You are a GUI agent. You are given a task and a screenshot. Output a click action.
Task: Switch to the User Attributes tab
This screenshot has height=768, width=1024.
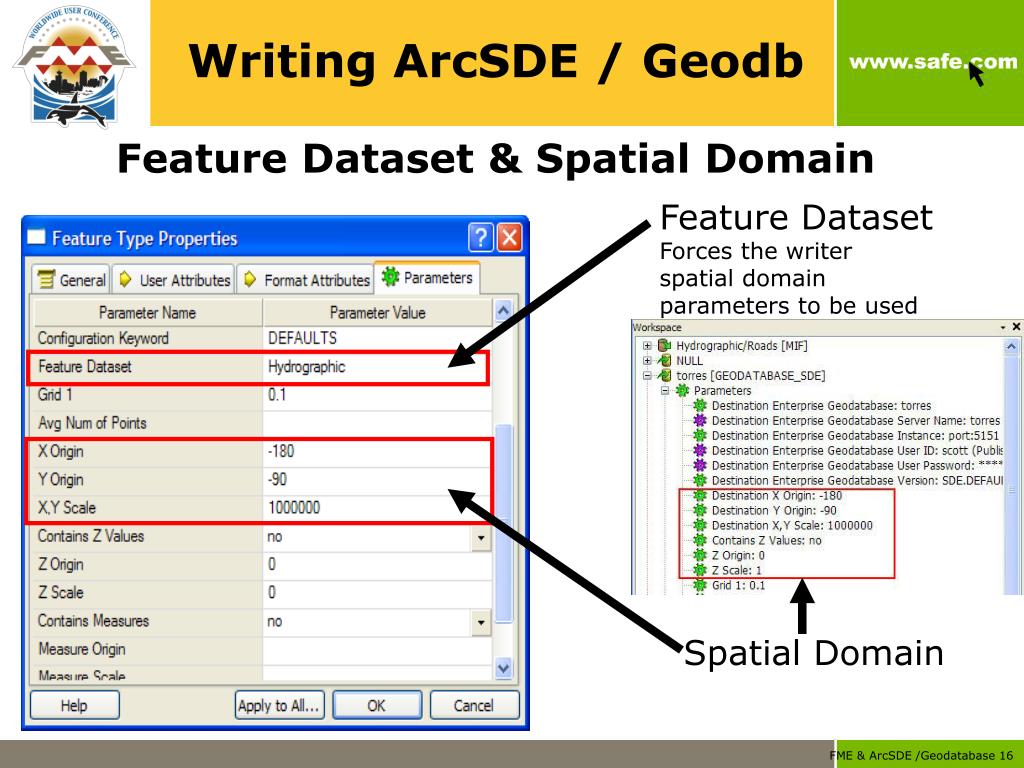pyautogui.click(x=174, y=280)
